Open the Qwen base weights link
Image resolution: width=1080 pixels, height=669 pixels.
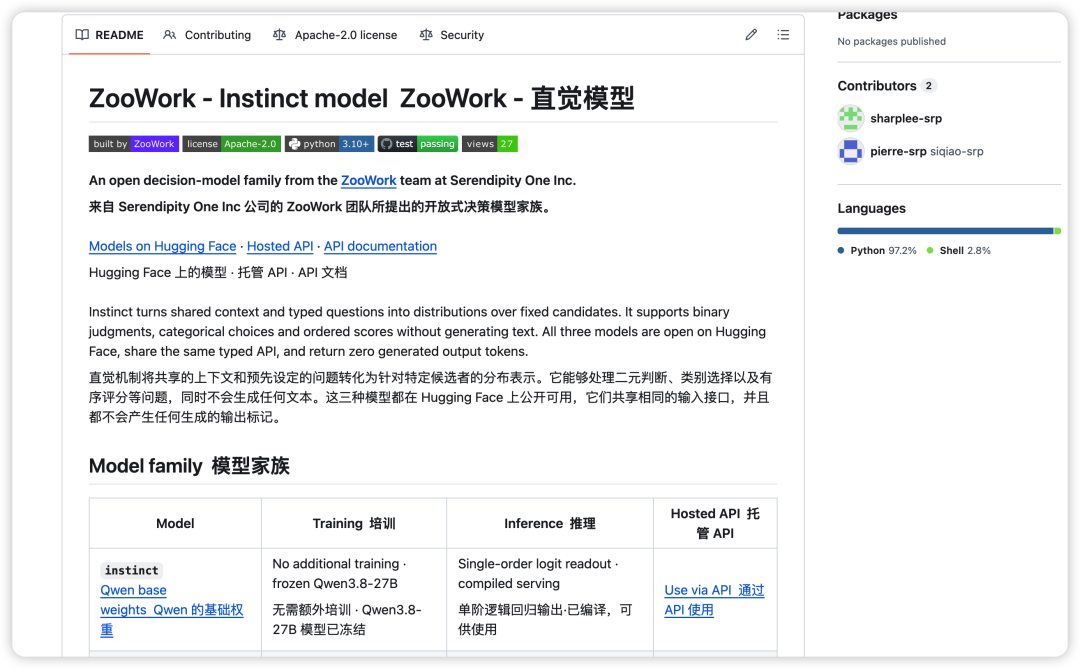pyautogui.click(x=172, y=610)
